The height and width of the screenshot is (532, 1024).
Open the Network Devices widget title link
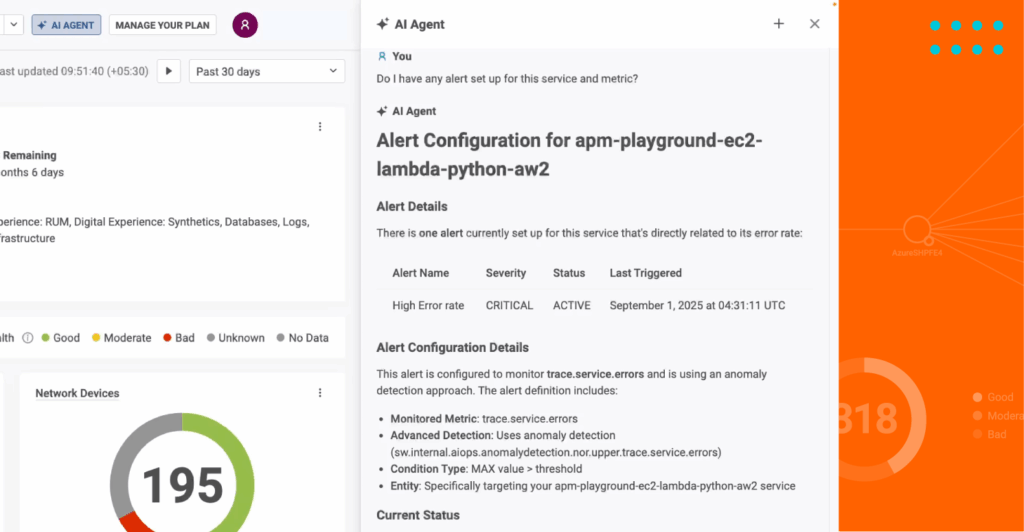[x=77, y=393]
